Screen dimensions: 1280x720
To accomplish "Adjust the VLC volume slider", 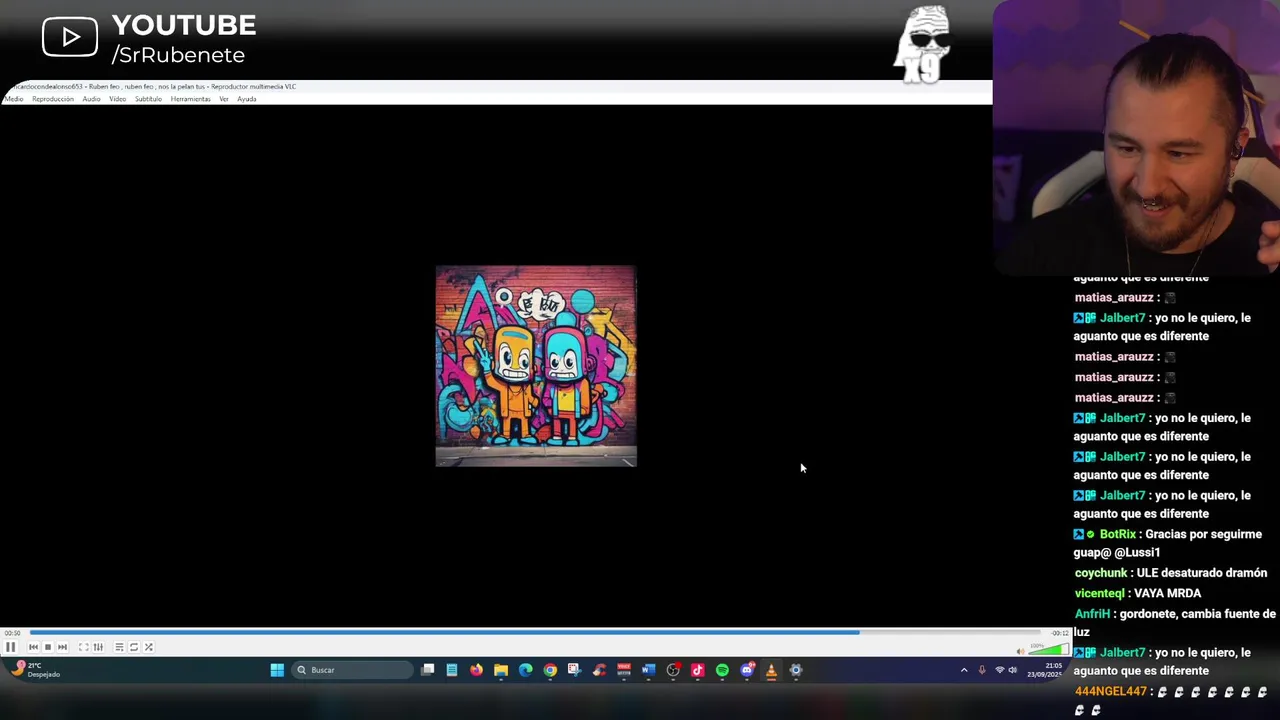I will pyautogui.click(x=1047, y=651).
